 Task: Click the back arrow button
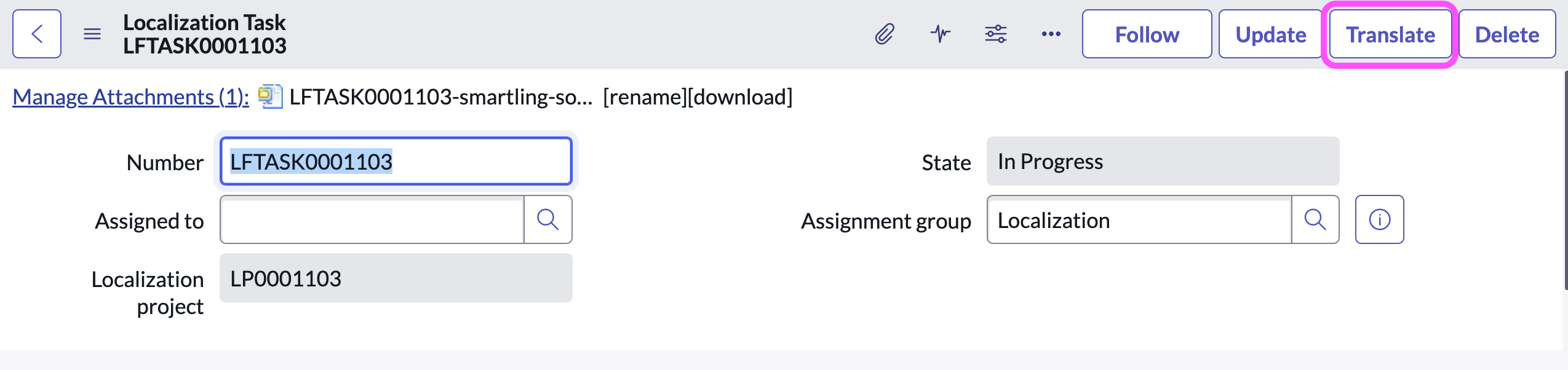tap(37, 34)
